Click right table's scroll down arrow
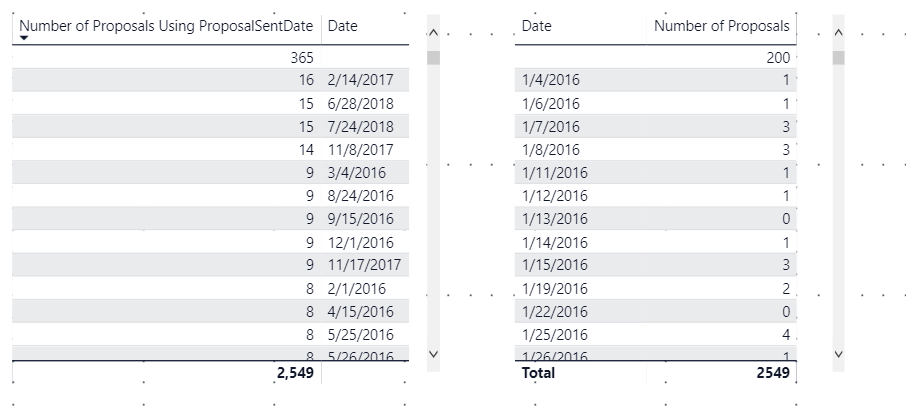 tap(839, 353)
